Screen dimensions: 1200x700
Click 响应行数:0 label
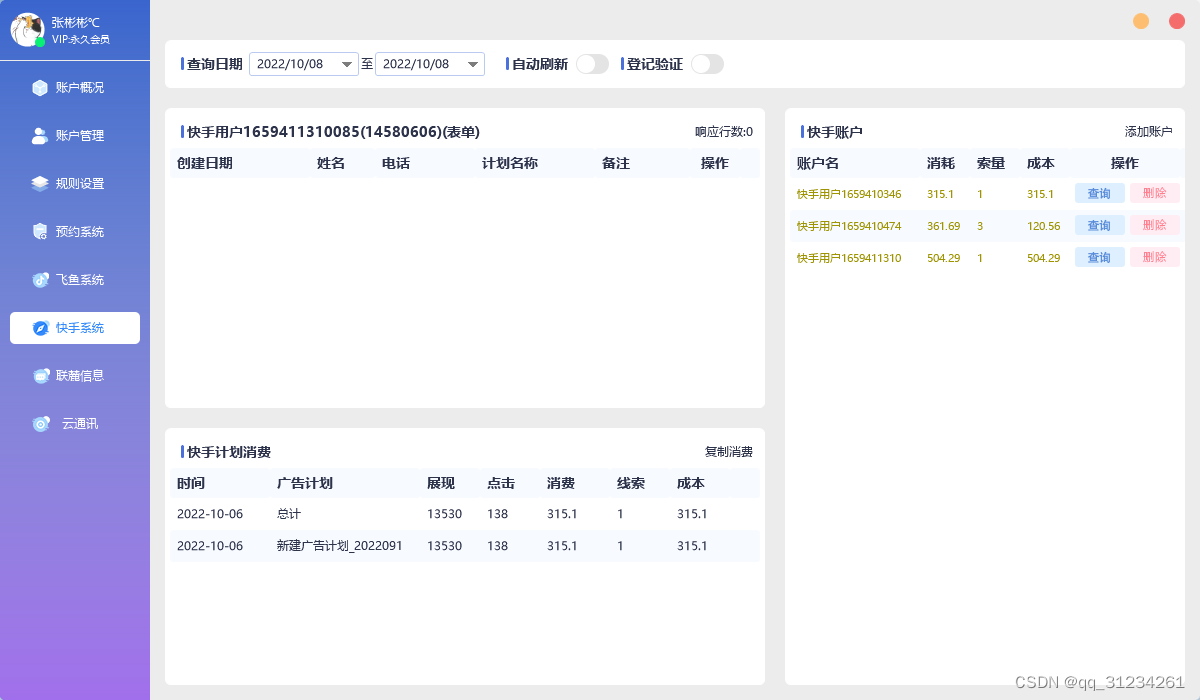click(724, 132)
